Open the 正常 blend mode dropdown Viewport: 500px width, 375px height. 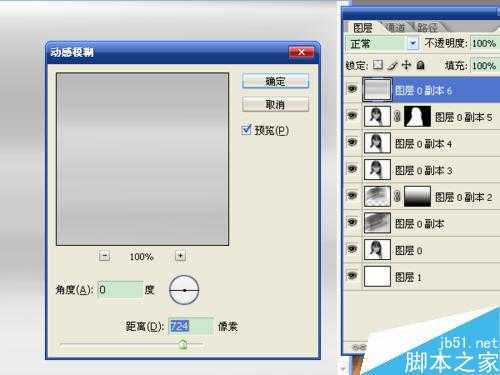click(x=413, y=43)
